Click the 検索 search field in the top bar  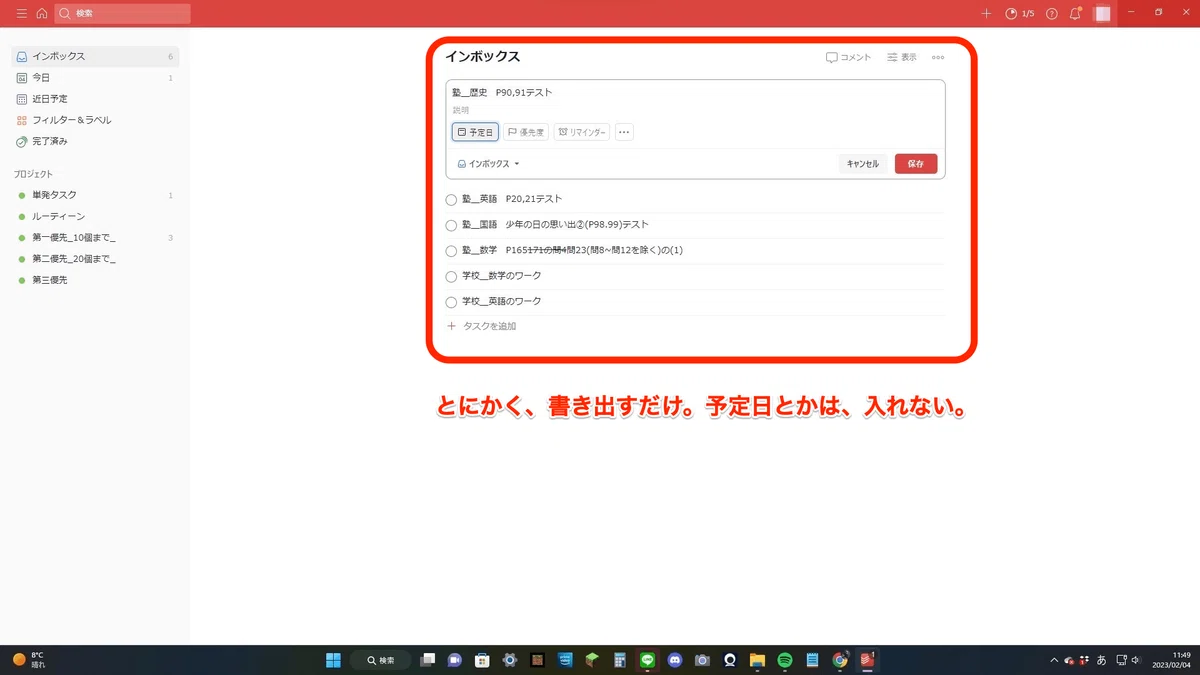click(123, 14)
